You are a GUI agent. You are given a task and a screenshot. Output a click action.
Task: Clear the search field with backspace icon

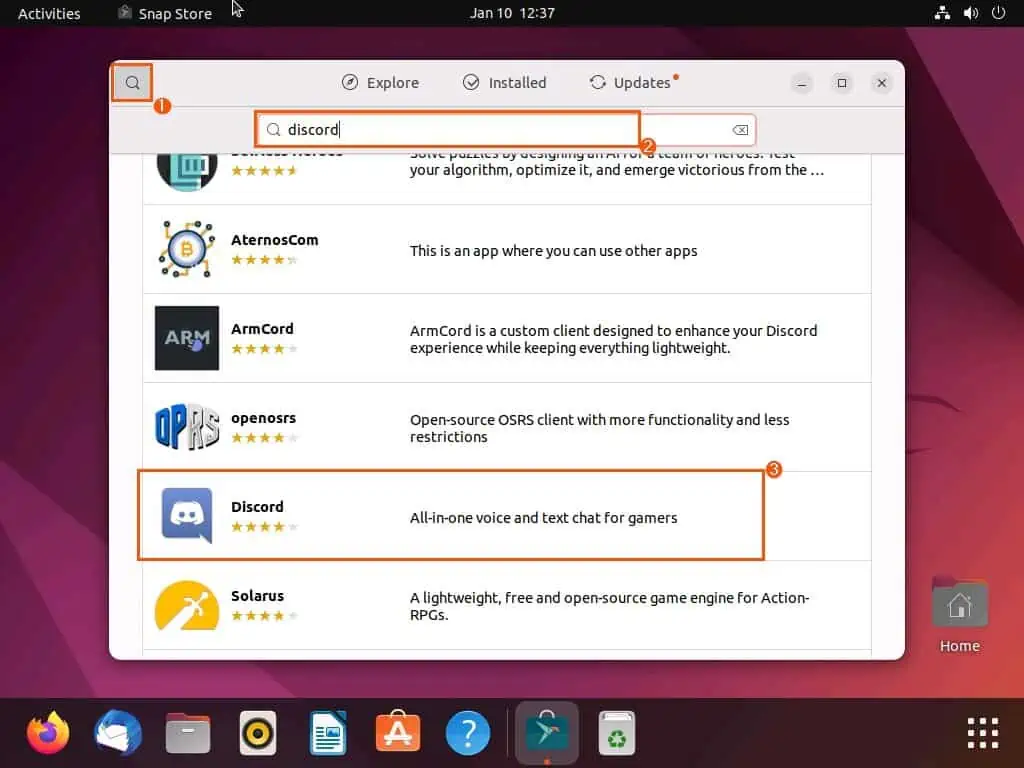[740, 130]
